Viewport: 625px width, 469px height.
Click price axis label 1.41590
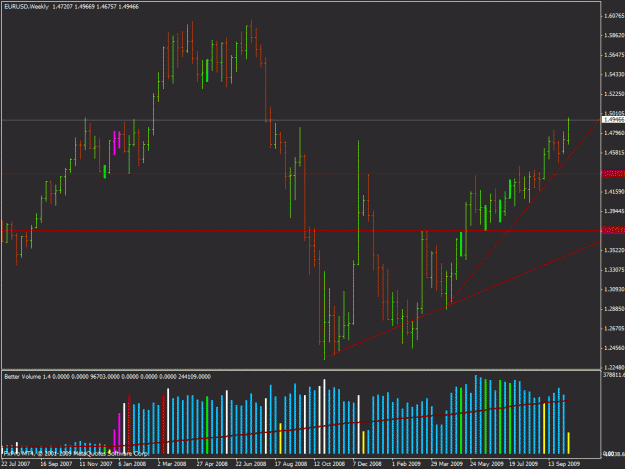coord(614,192)
